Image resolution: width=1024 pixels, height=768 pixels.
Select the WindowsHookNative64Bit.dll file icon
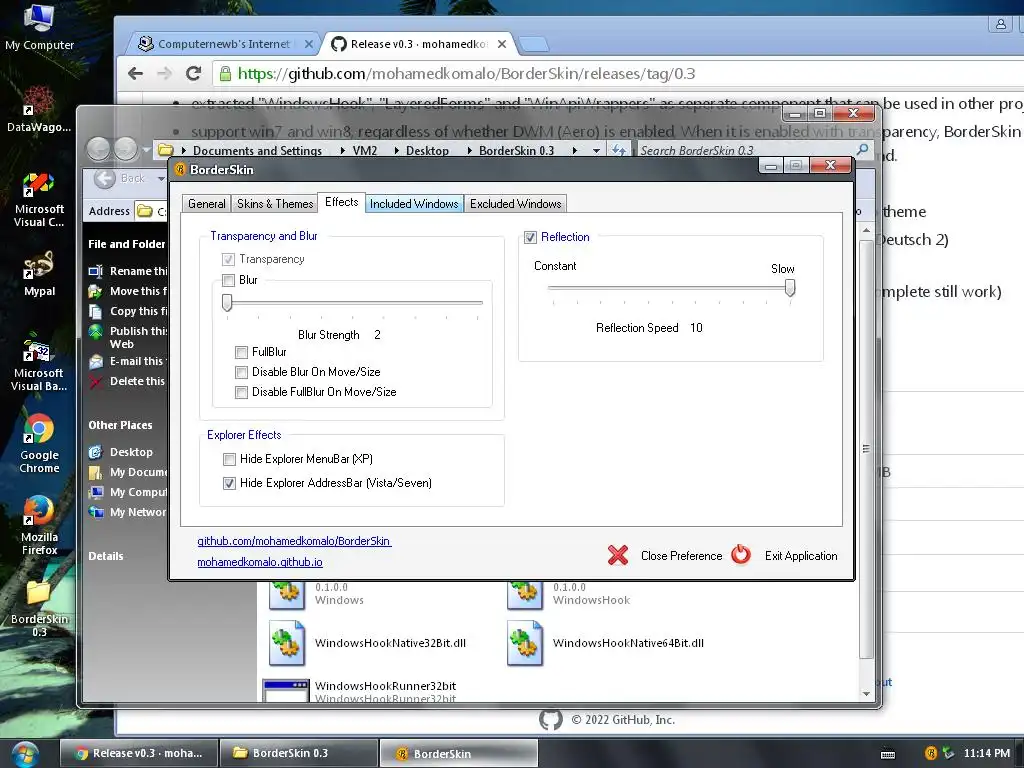point(525,643)
